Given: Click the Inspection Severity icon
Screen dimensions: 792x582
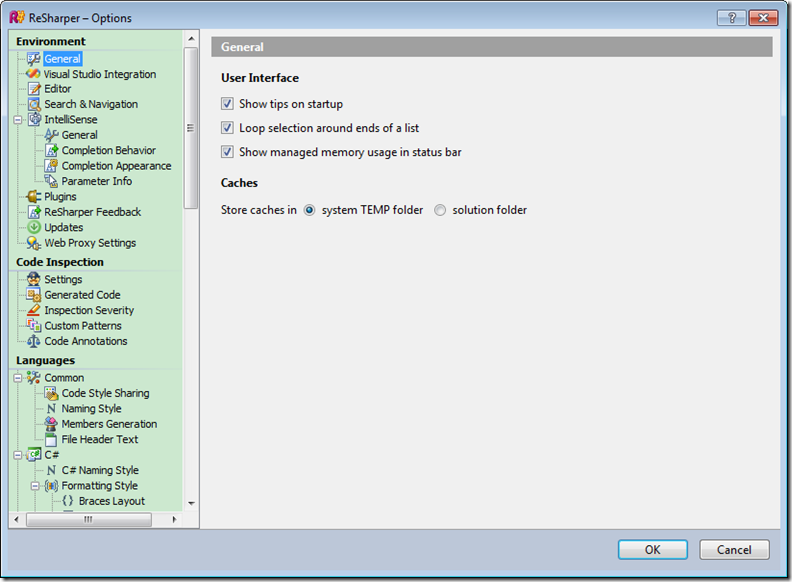Looking at the screenshot, I should pyautogui.click(x=33, y=310).
